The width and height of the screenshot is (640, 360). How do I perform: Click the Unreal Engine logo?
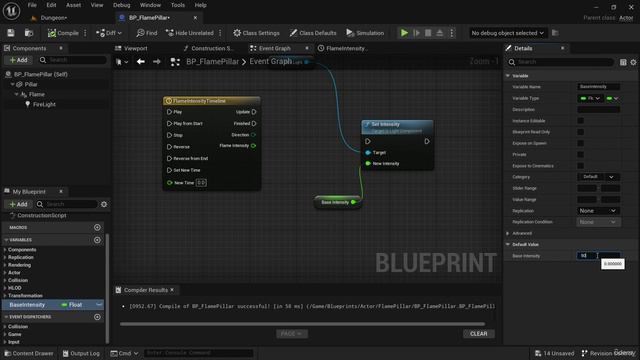[x=11, y=11]
